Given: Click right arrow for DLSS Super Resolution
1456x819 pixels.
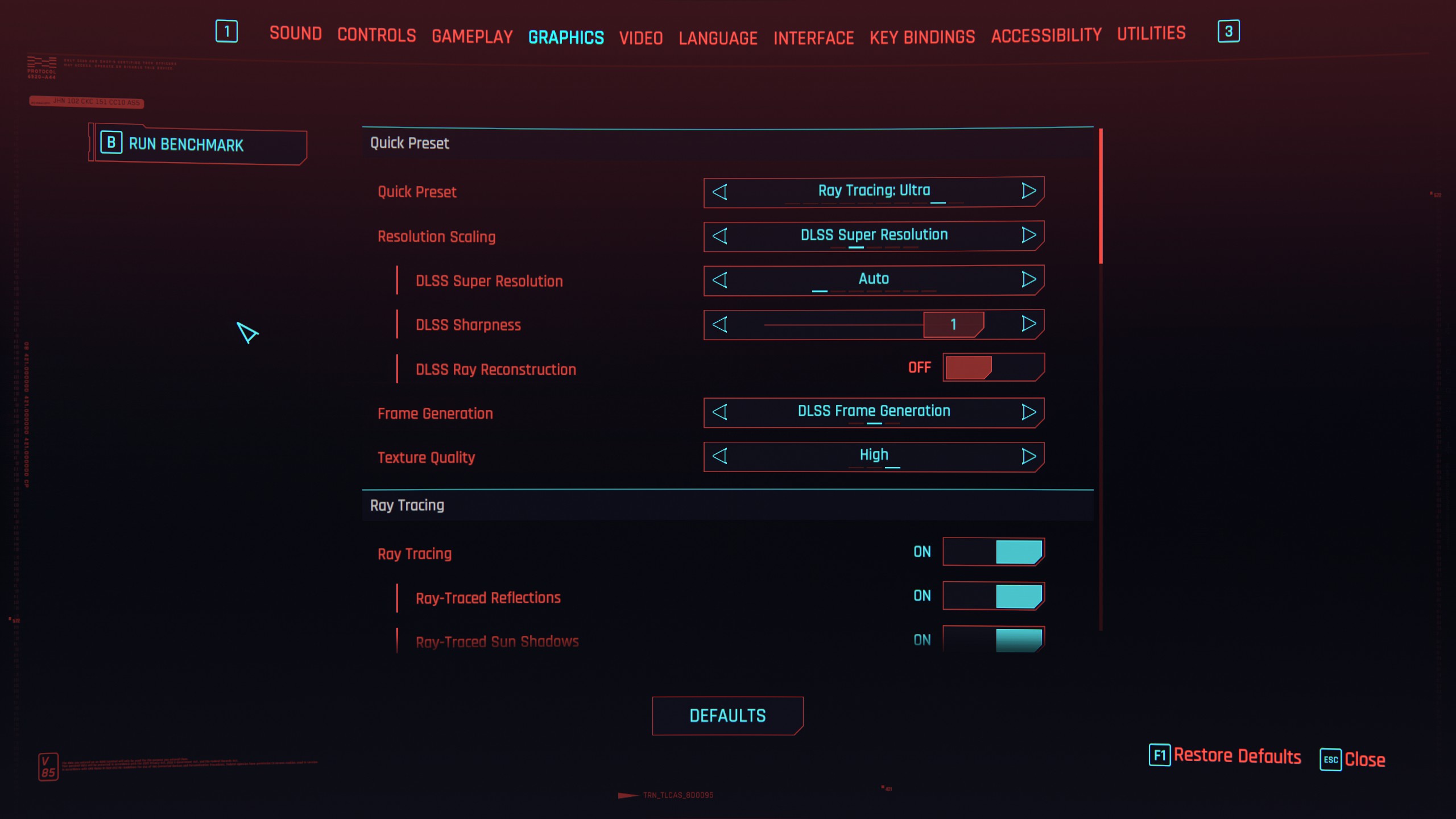Looking at the screenshot, I should [x=1028, y=279].
